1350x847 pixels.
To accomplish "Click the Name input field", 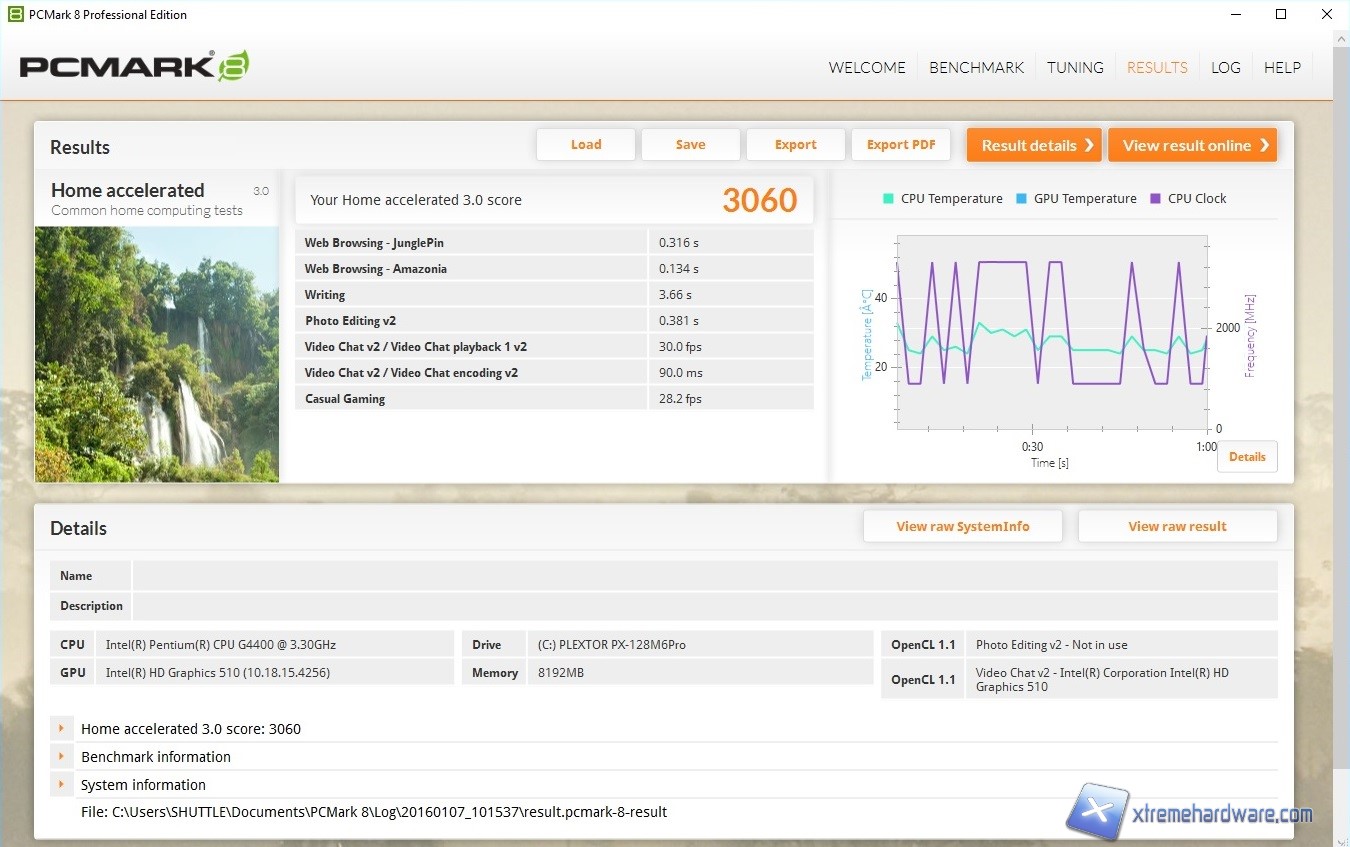I will (704, 576).
